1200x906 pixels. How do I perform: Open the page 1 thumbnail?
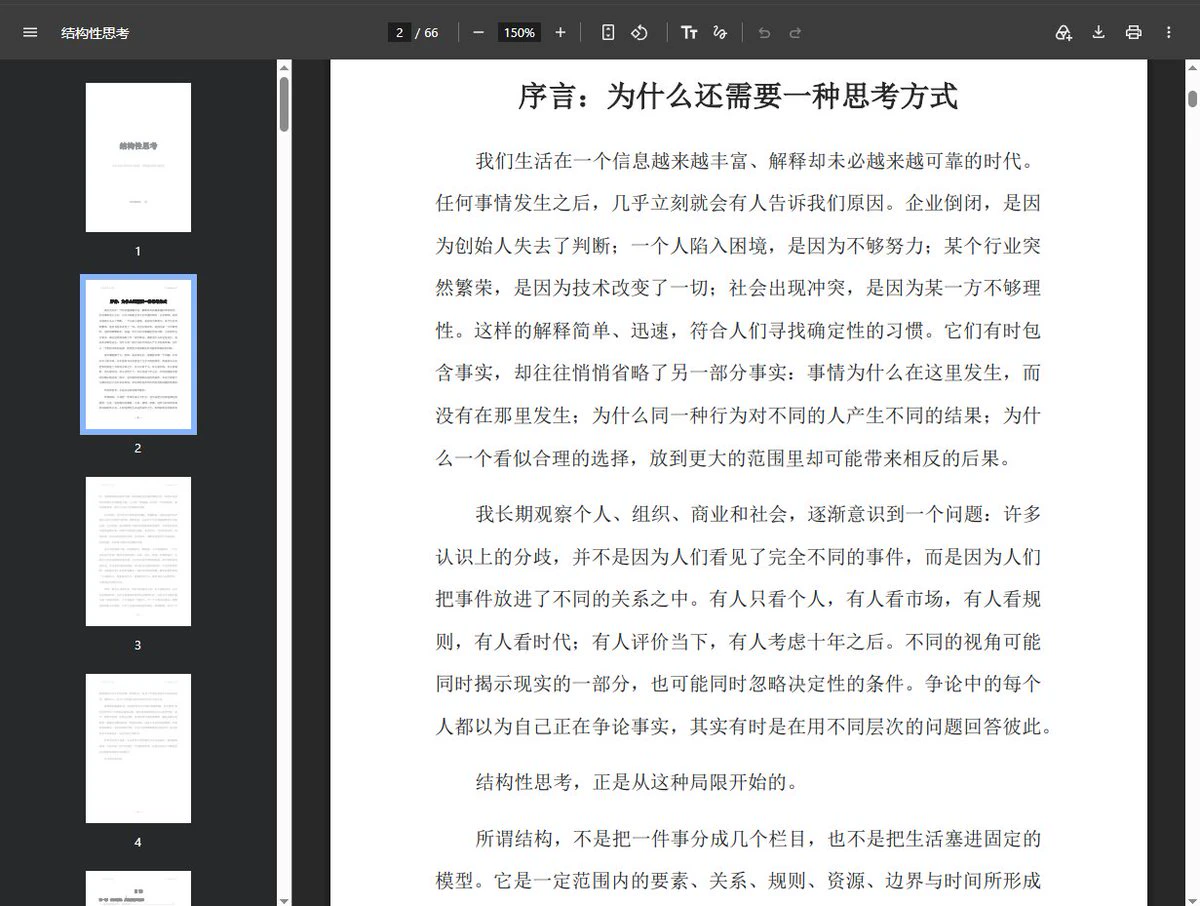tap(138, 157)
